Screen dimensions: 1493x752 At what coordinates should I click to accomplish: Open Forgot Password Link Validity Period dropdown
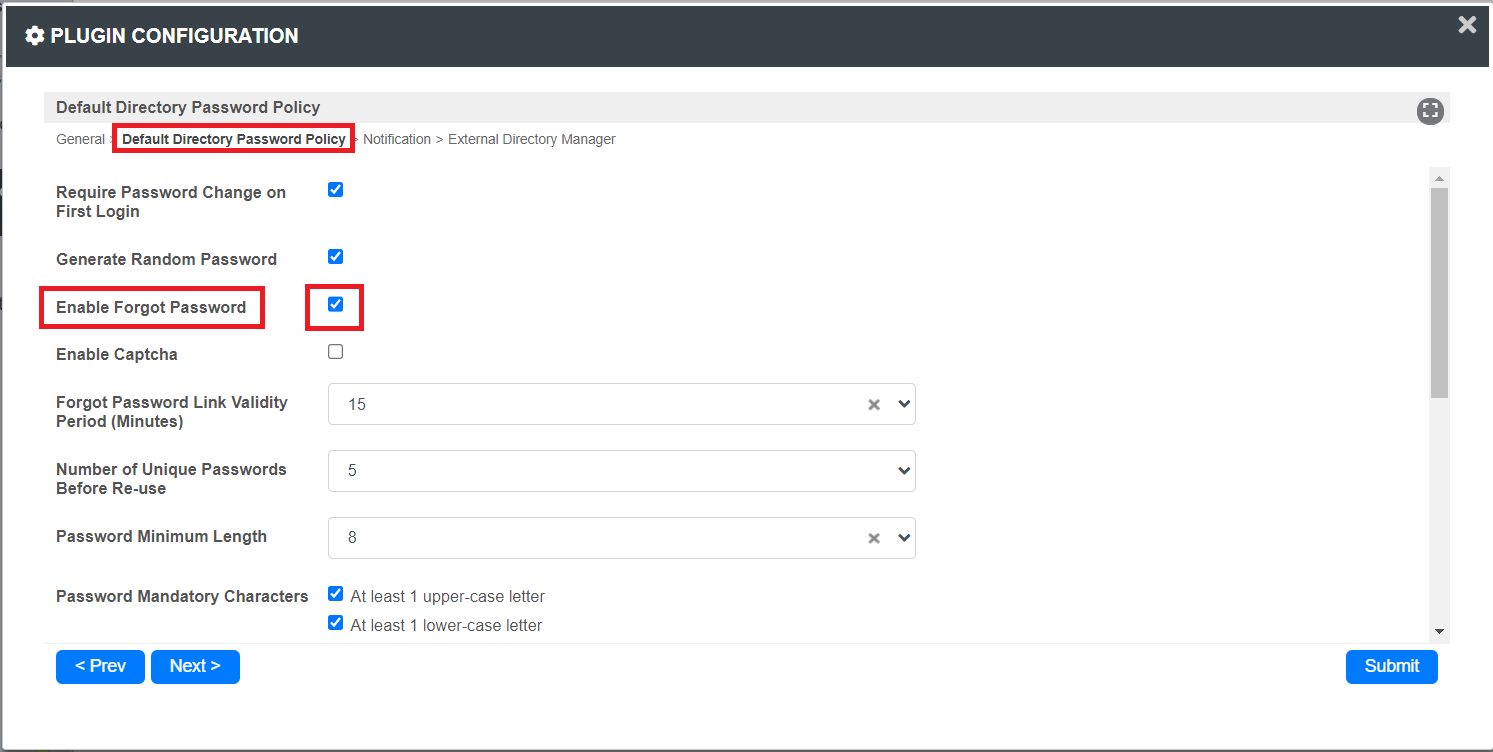pos(904,404)
